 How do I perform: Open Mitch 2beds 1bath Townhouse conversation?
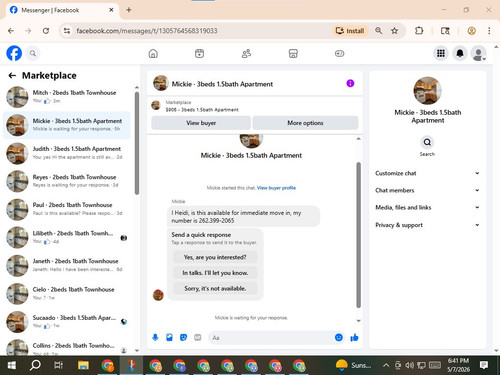pyautogui.click(x=67, y=97)
